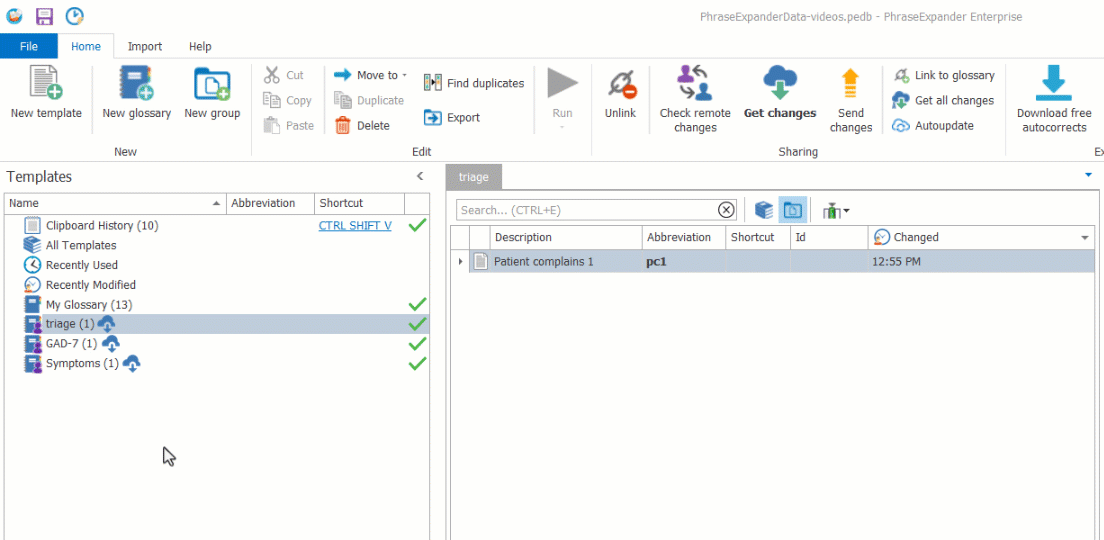The image size is (1104, 540).
Task: Select the triage document tab
Action: [474, 177]
